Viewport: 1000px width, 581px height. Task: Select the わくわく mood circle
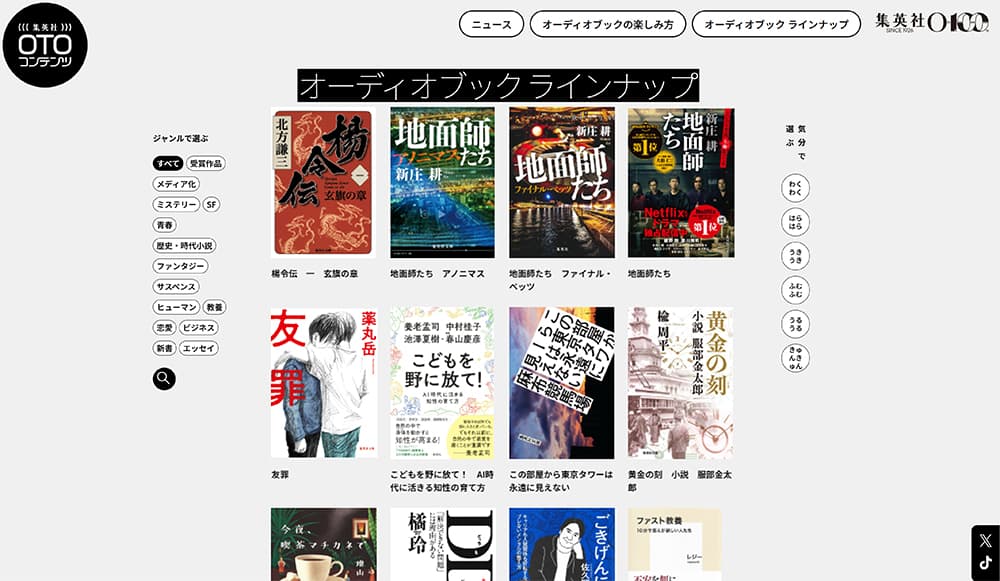pos(795,188)
